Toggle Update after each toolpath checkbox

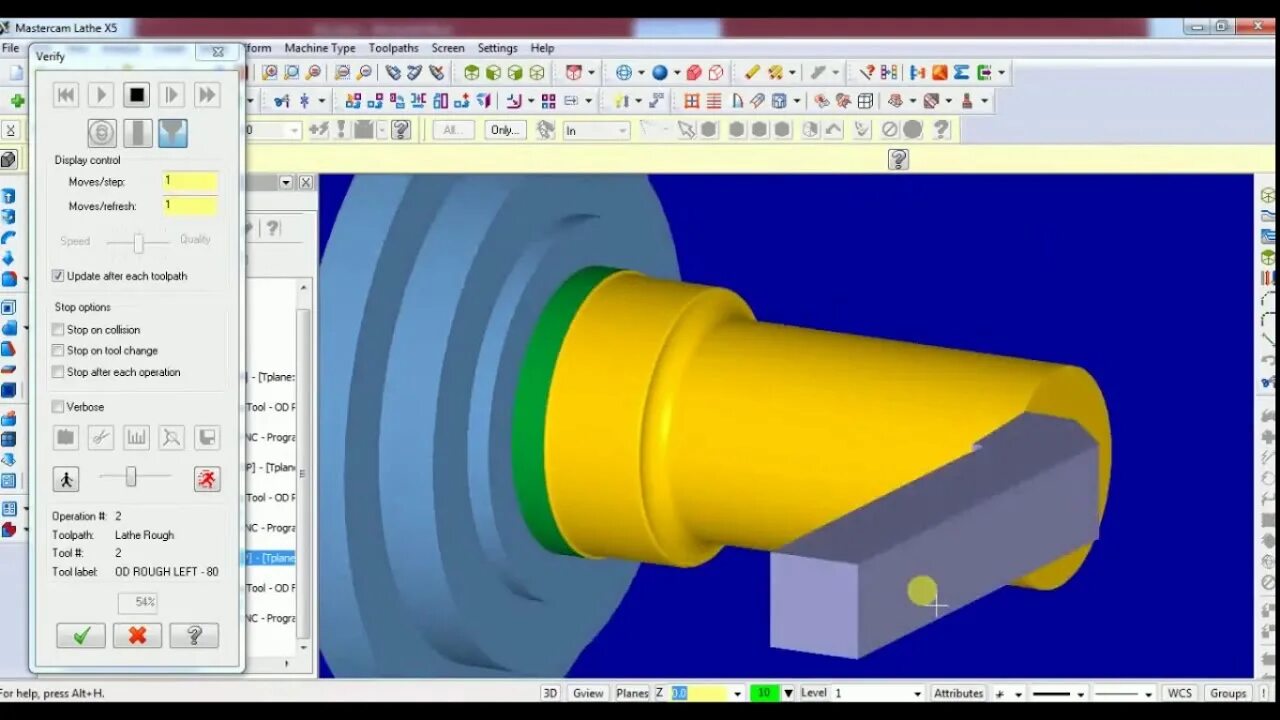58,276
